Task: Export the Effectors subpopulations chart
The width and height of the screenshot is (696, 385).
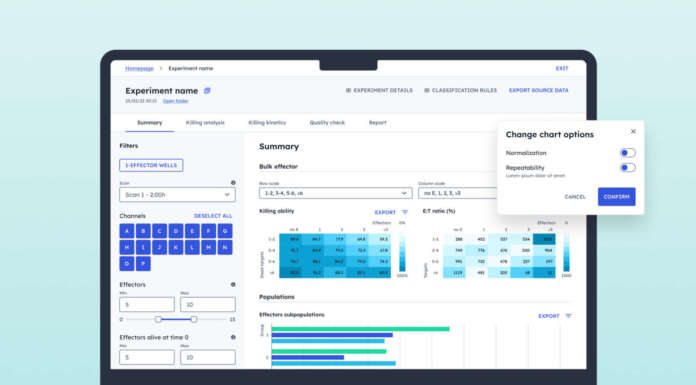Action: click(x=549, y=316)
